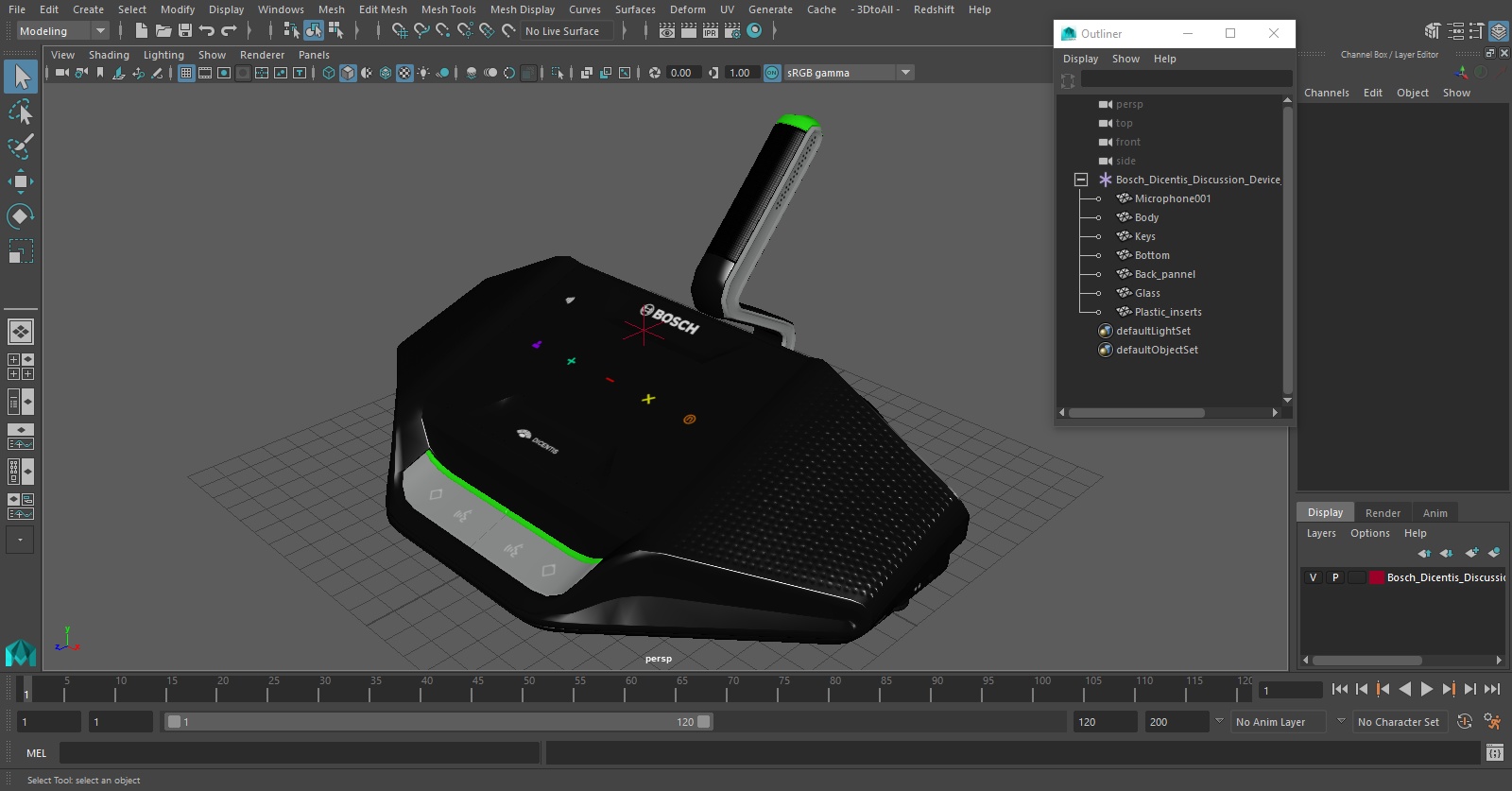Select the Glass node in Outliner
The height and width of the screenshot is (791, 1512).
(x=1147, y=293)
